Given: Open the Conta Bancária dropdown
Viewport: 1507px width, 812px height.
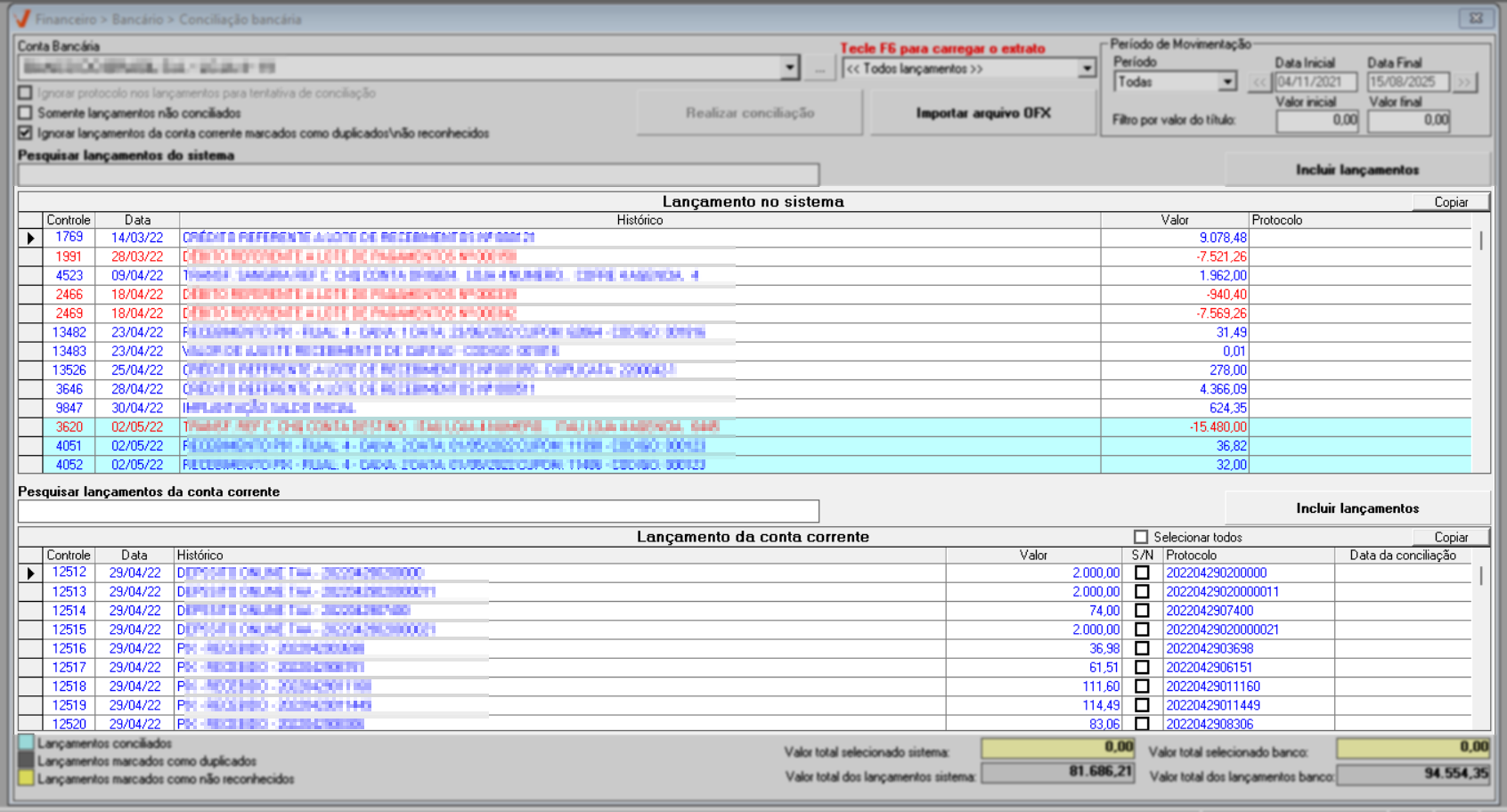Looking at the screenshot, I should (x=789, y=68).
